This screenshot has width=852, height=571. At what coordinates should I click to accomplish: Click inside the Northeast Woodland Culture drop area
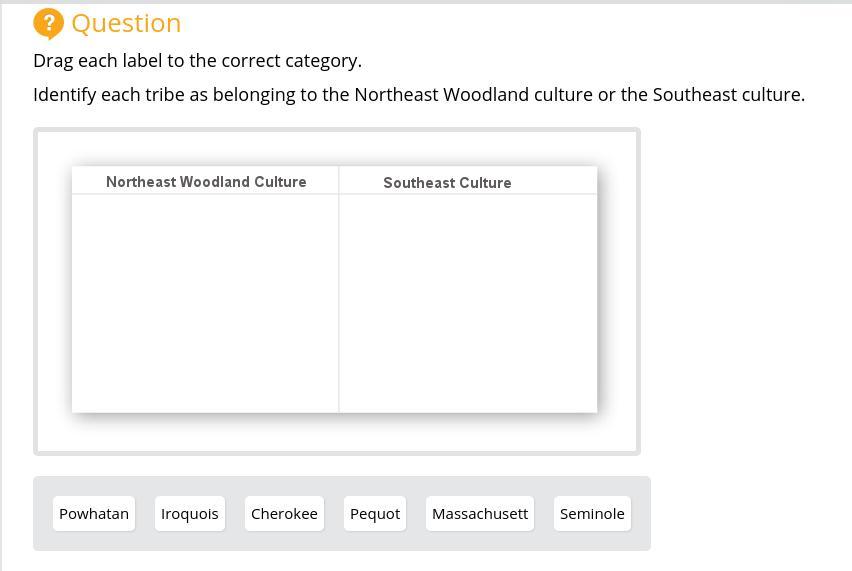[205, 302]
